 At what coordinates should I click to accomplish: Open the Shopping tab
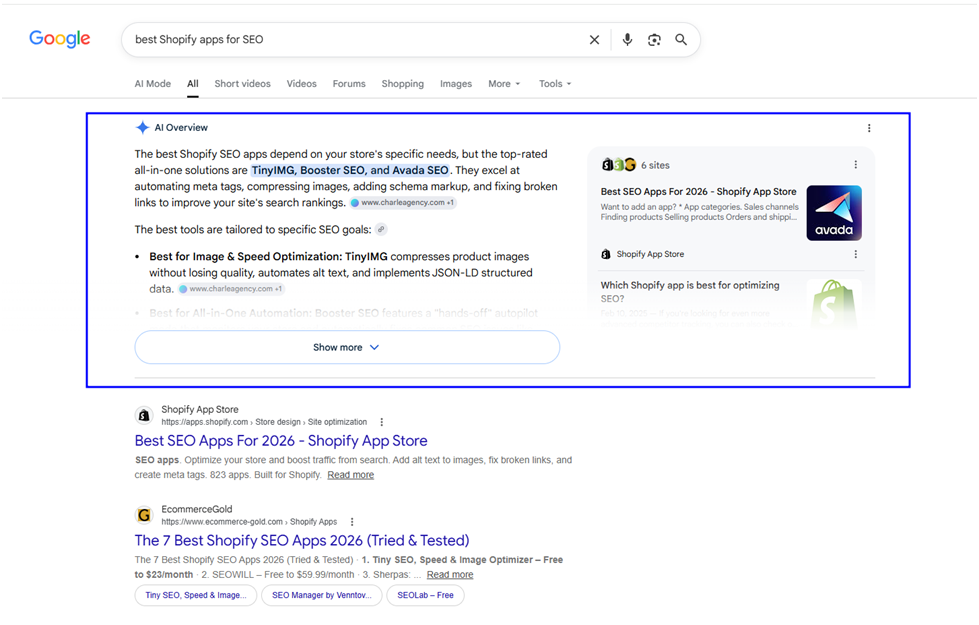point(403,84)
